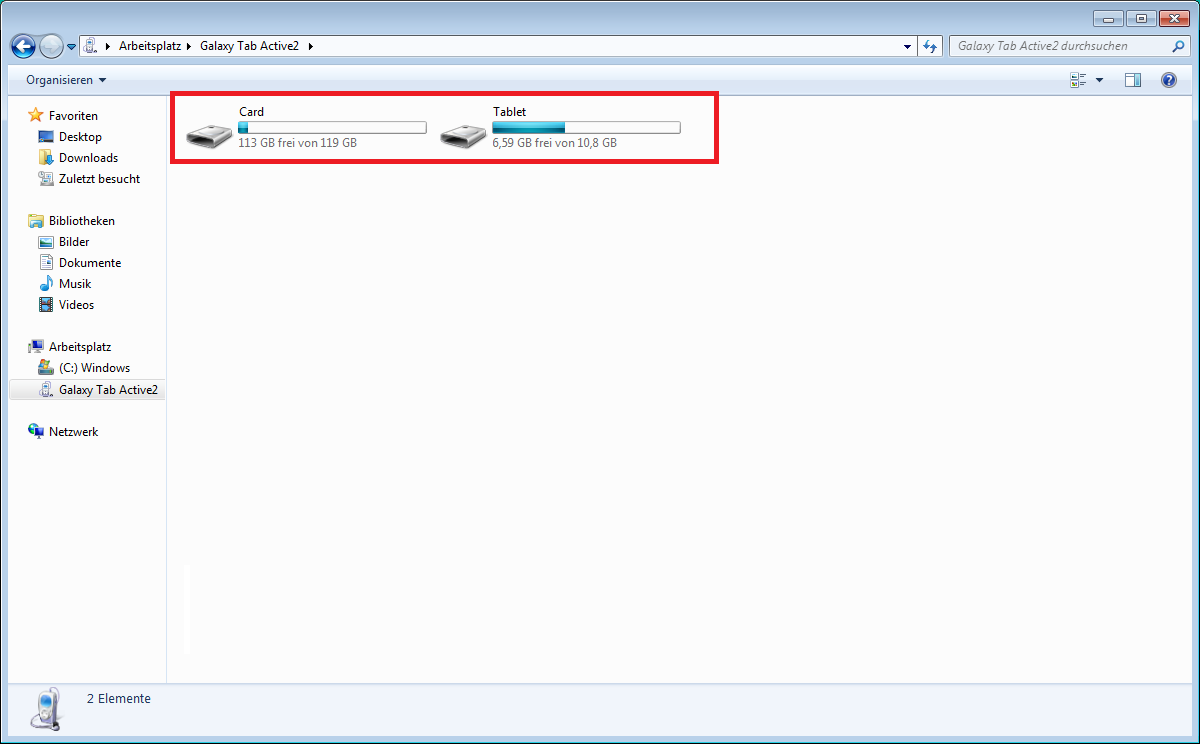Select (C:) Windows drive in sidebar
This screenshot has width=1200, height=744.
click(94, 368)
